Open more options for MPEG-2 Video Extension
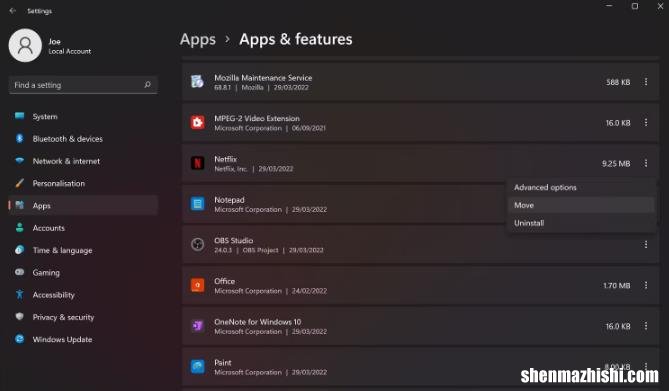This screenshot has width=669, height=391. [646, 123]
